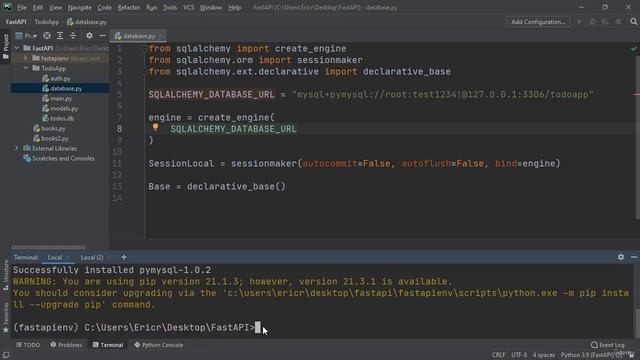The height and width of the screenshot is (360, 640).
Task: Expand the fastapienv folder
Action: coord(26,58)
